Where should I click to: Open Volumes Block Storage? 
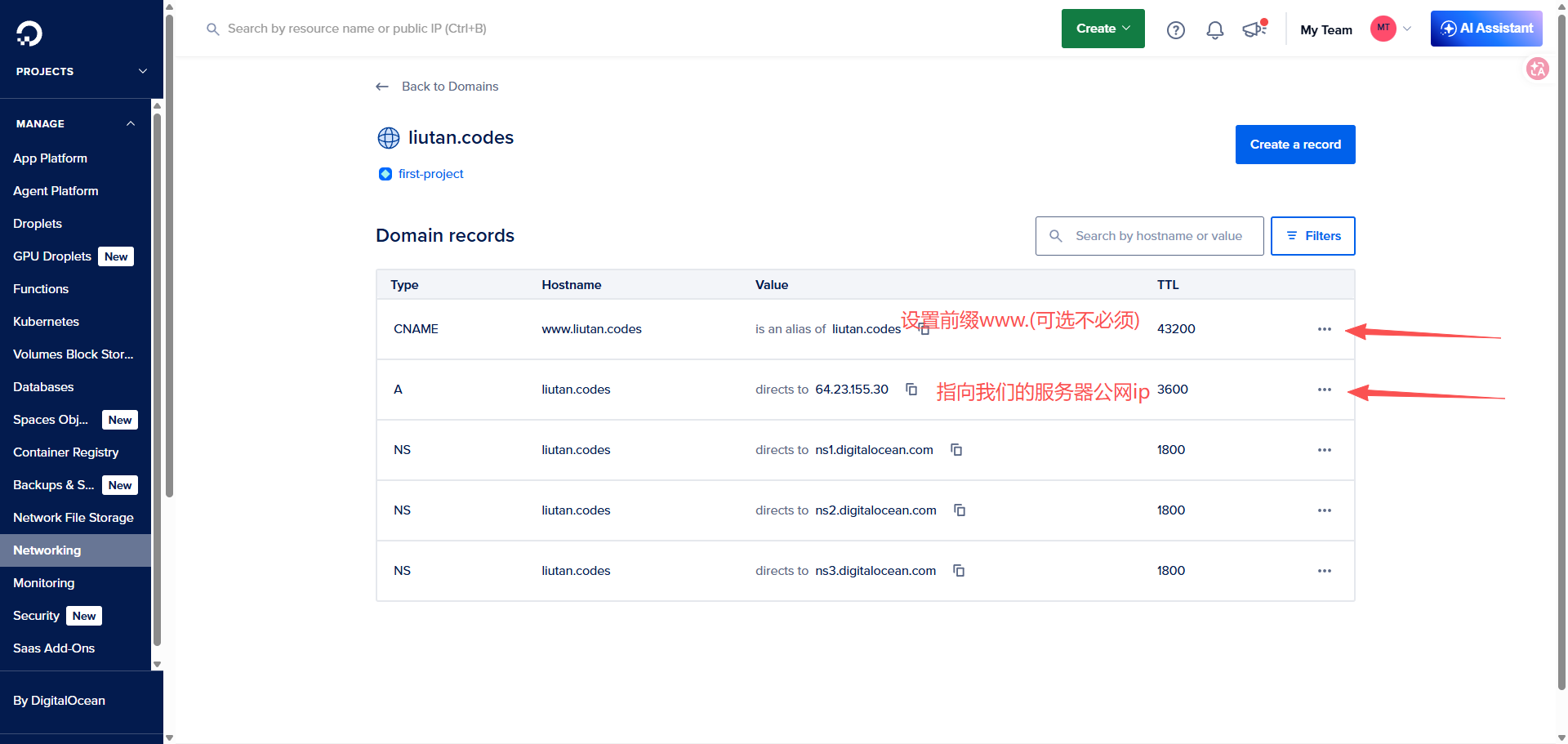[x=73, y=354]
